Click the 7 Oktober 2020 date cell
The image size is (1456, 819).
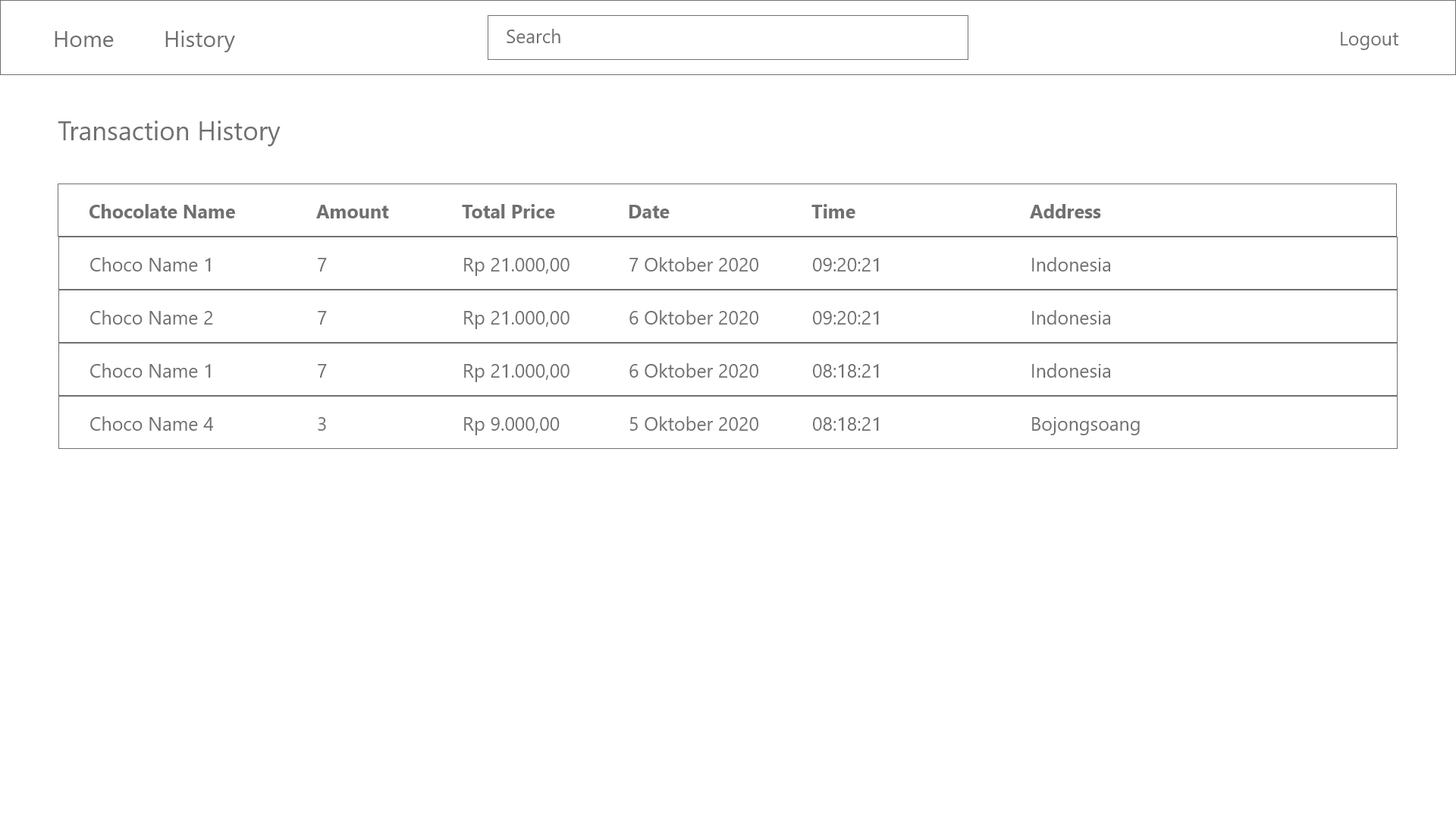point(693,265)
